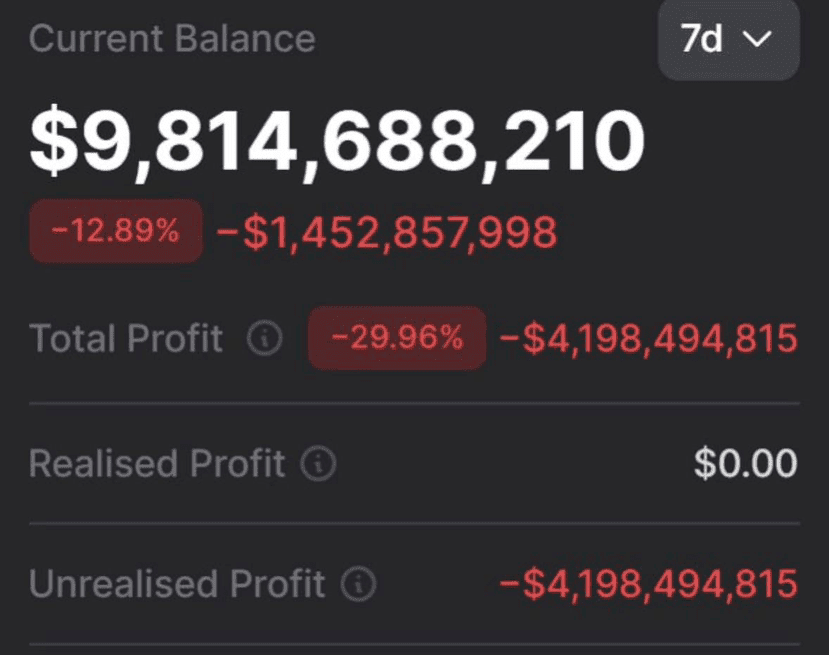
Task: Click the -29.96% total profit badge
Action: pyautogui.click(x=397, y=338)
